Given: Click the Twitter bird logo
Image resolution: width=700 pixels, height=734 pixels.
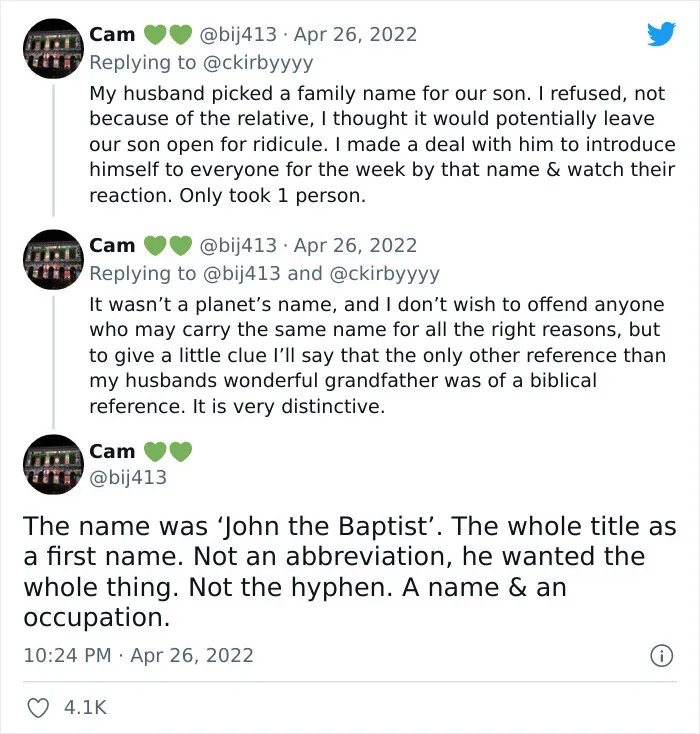Looking at the screenshot, I should click(x=661, y=34).
